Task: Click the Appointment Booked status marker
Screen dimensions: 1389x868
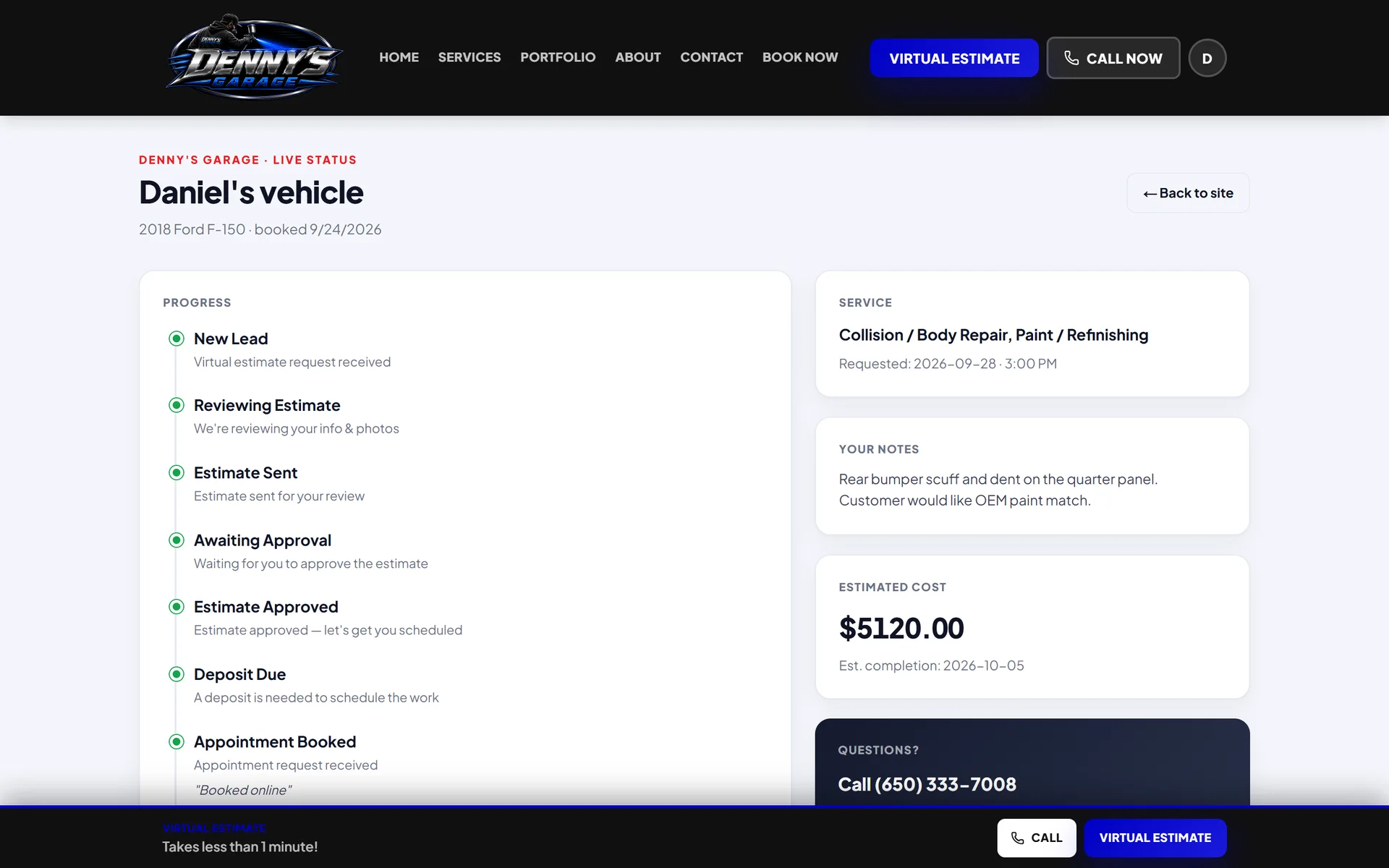Action: point(177,741)
